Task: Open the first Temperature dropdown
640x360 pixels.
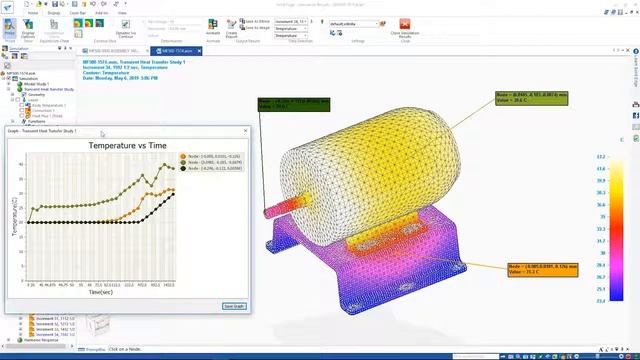Action: tap(291, 29)
